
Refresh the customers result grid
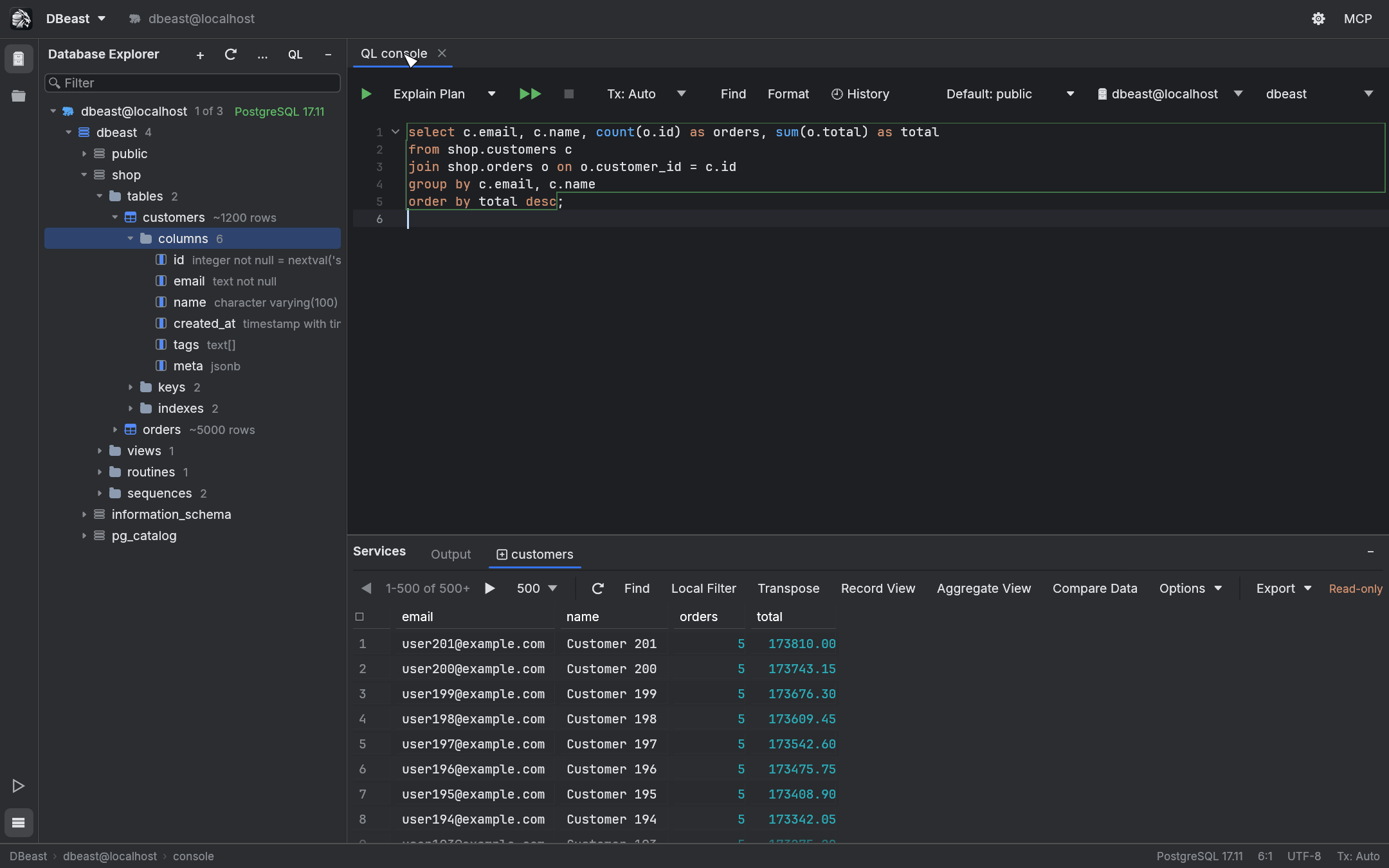(598, 588)
